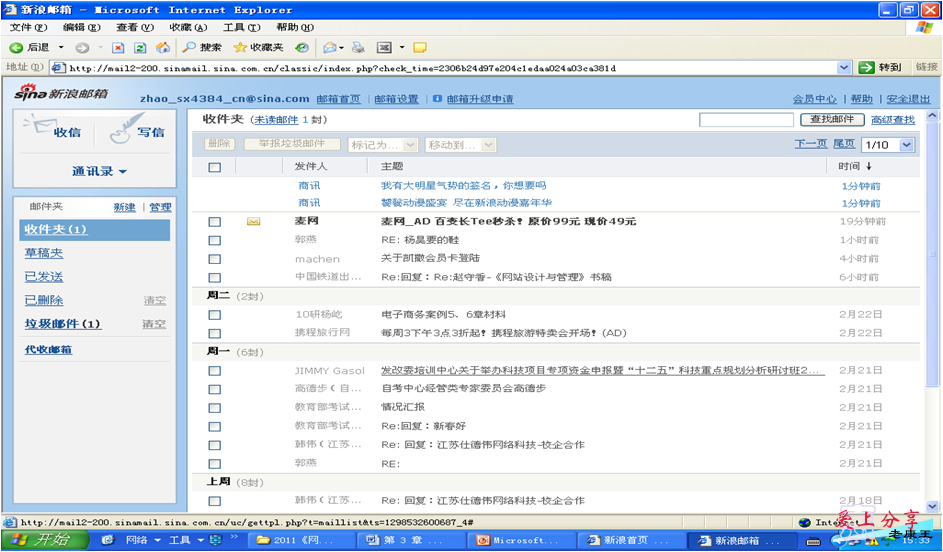This screenshot has width=943, height=552.
Task: Click the Sina 新浪邮箱 logo
Action: coord(61,93)
